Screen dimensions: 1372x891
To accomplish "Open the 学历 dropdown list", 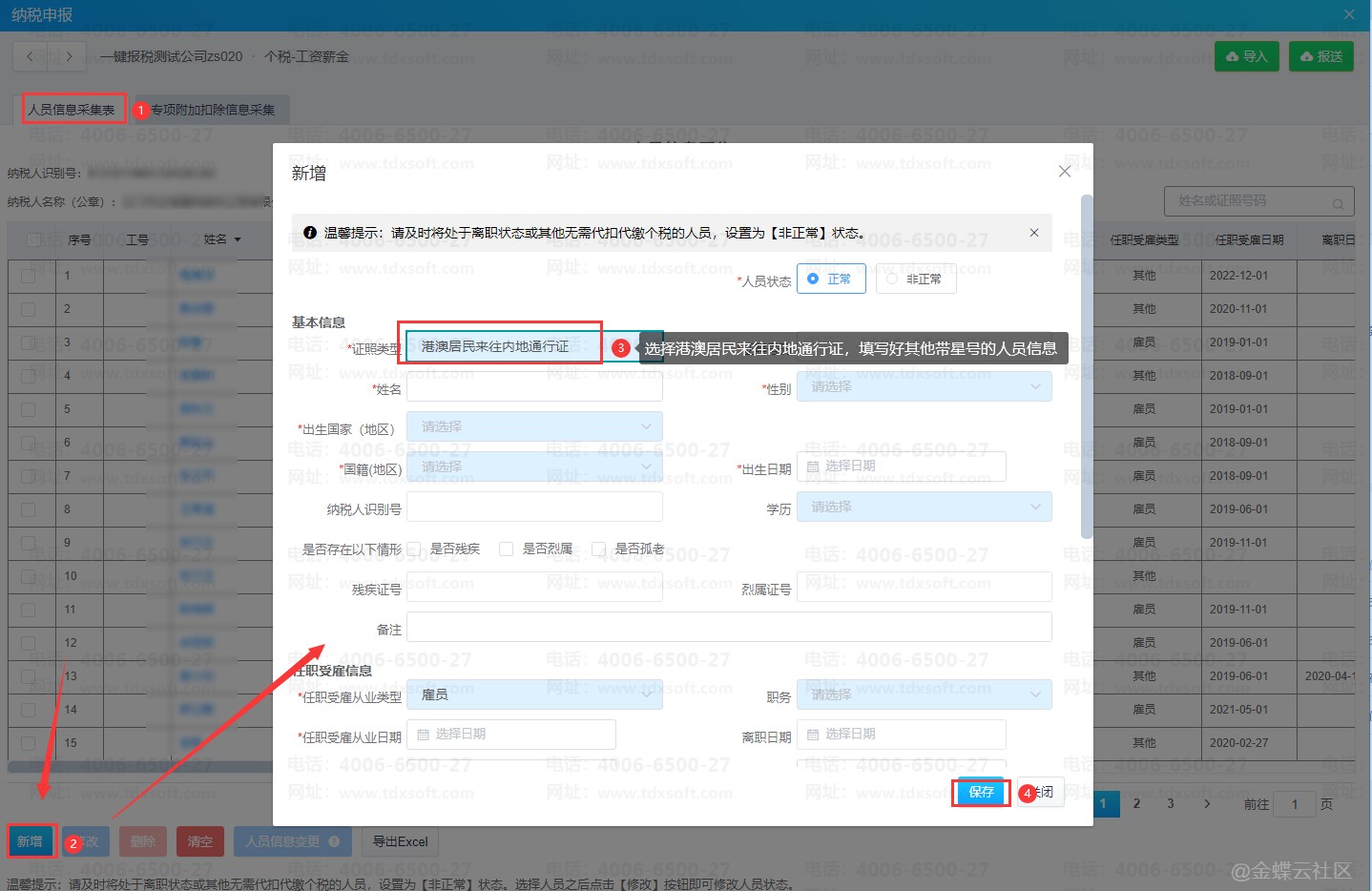I will [x=924, y=507].
